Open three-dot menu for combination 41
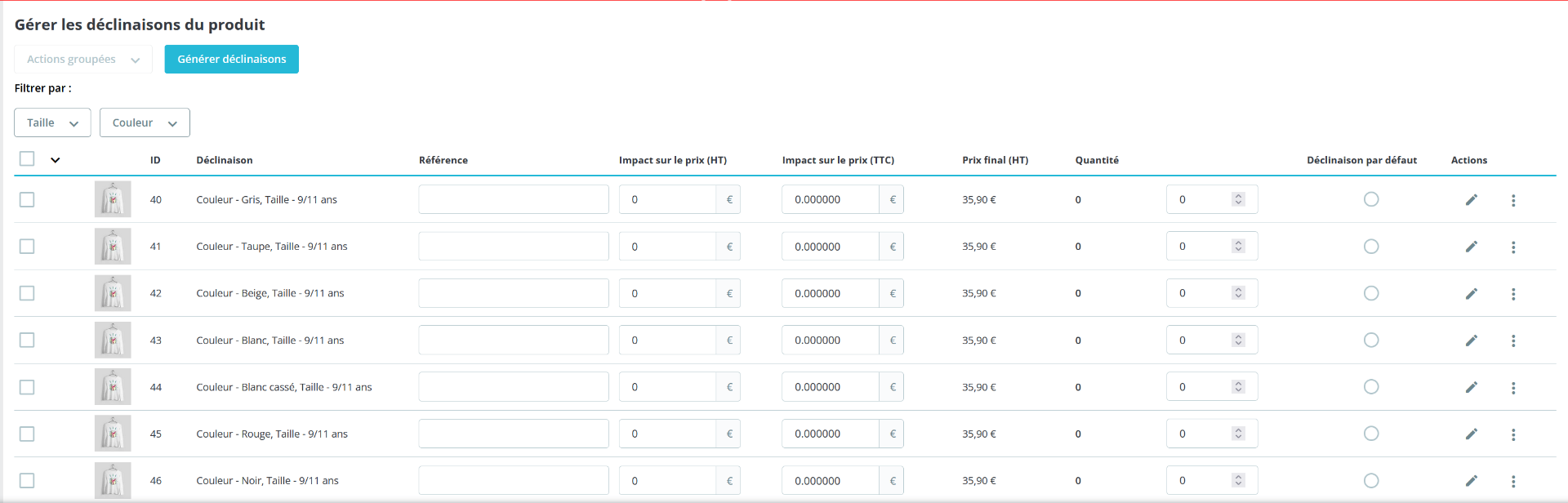Viewport: 1568px width, 503px height. (x=1513, y=247)
